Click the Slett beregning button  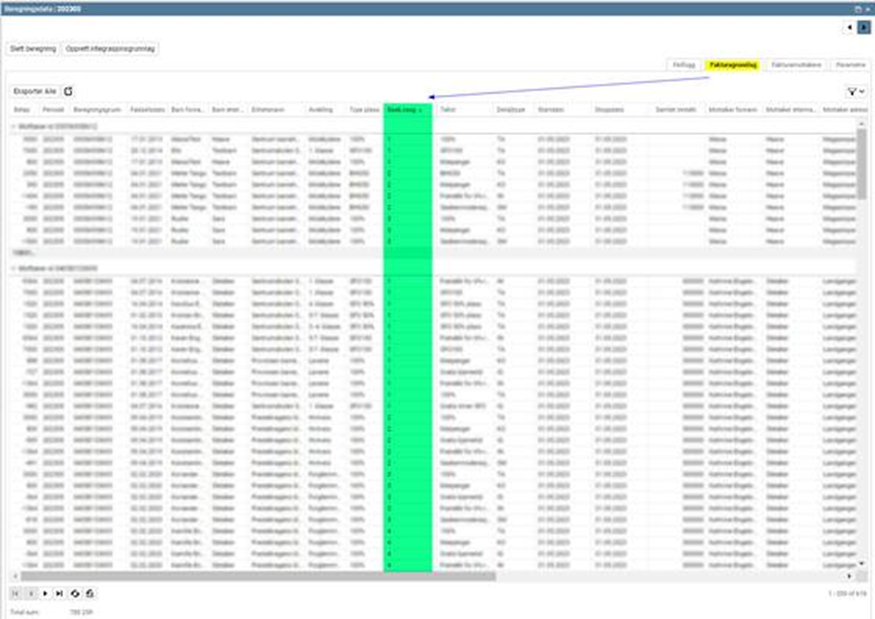(x=31, y=47)
